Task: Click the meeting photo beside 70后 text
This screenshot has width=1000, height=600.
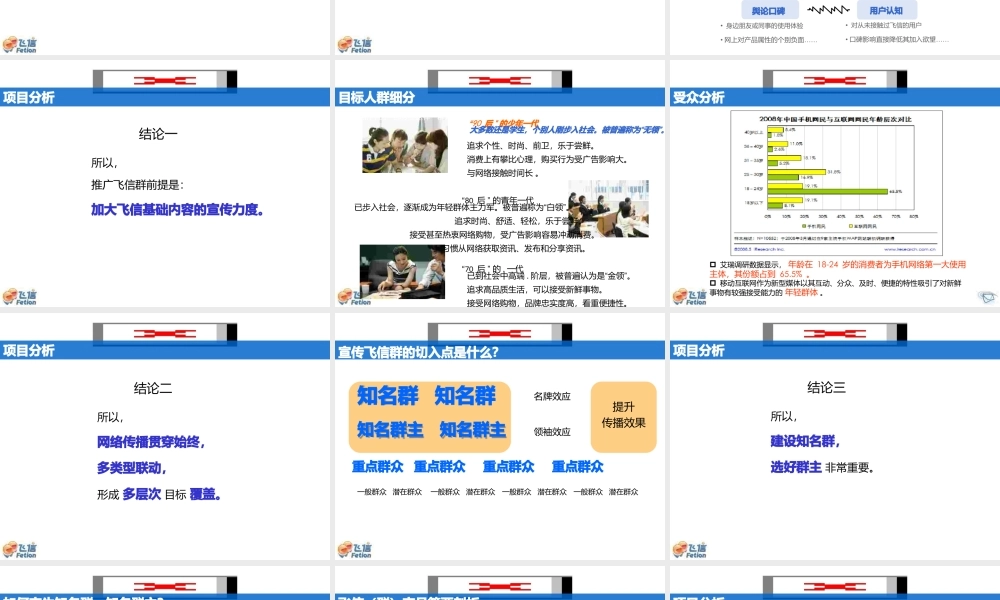Action: (x=402, y=272)
